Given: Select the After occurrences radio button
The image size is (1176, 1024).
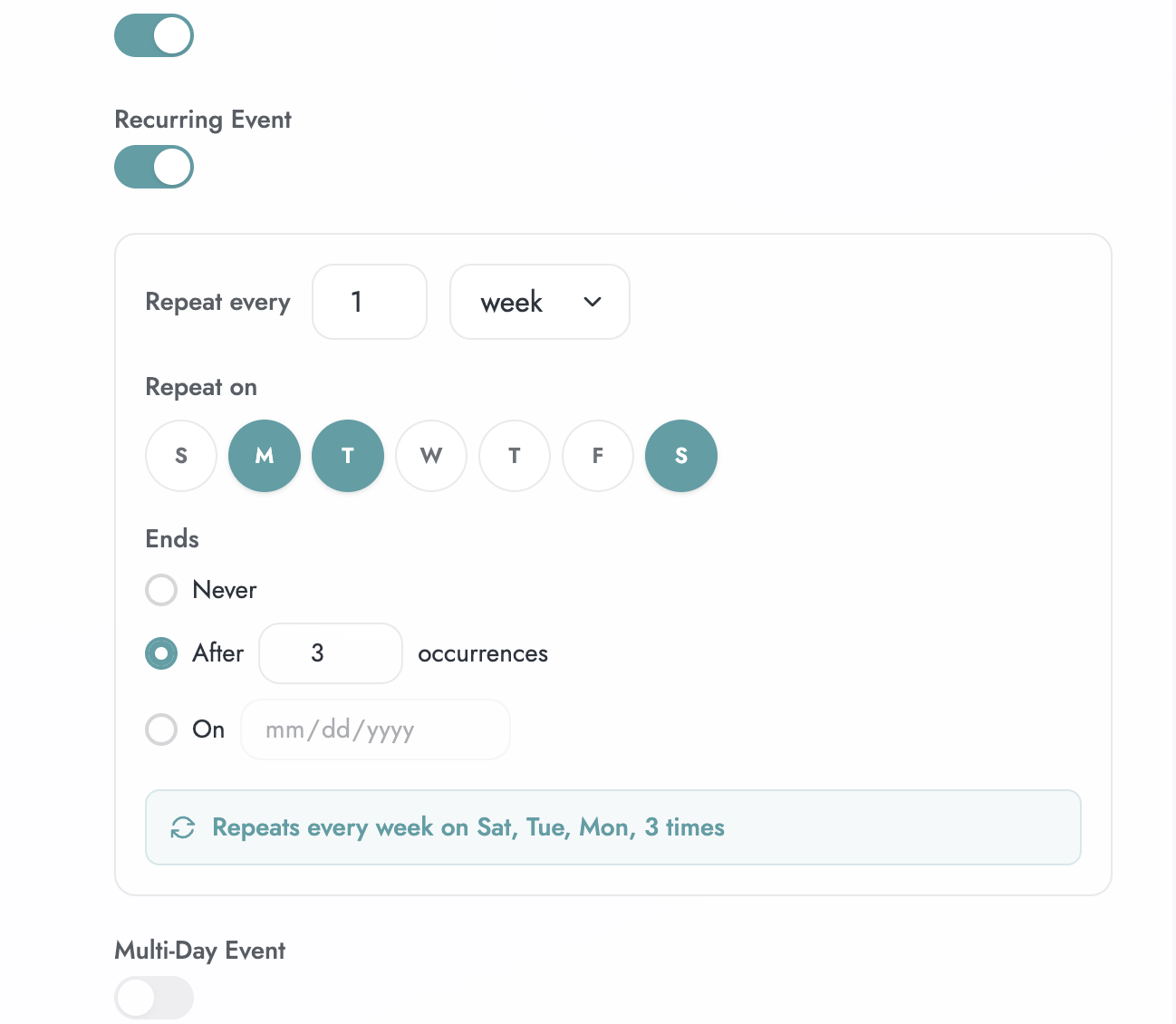Looking at the screenshot, I should [x=161, y=653].
